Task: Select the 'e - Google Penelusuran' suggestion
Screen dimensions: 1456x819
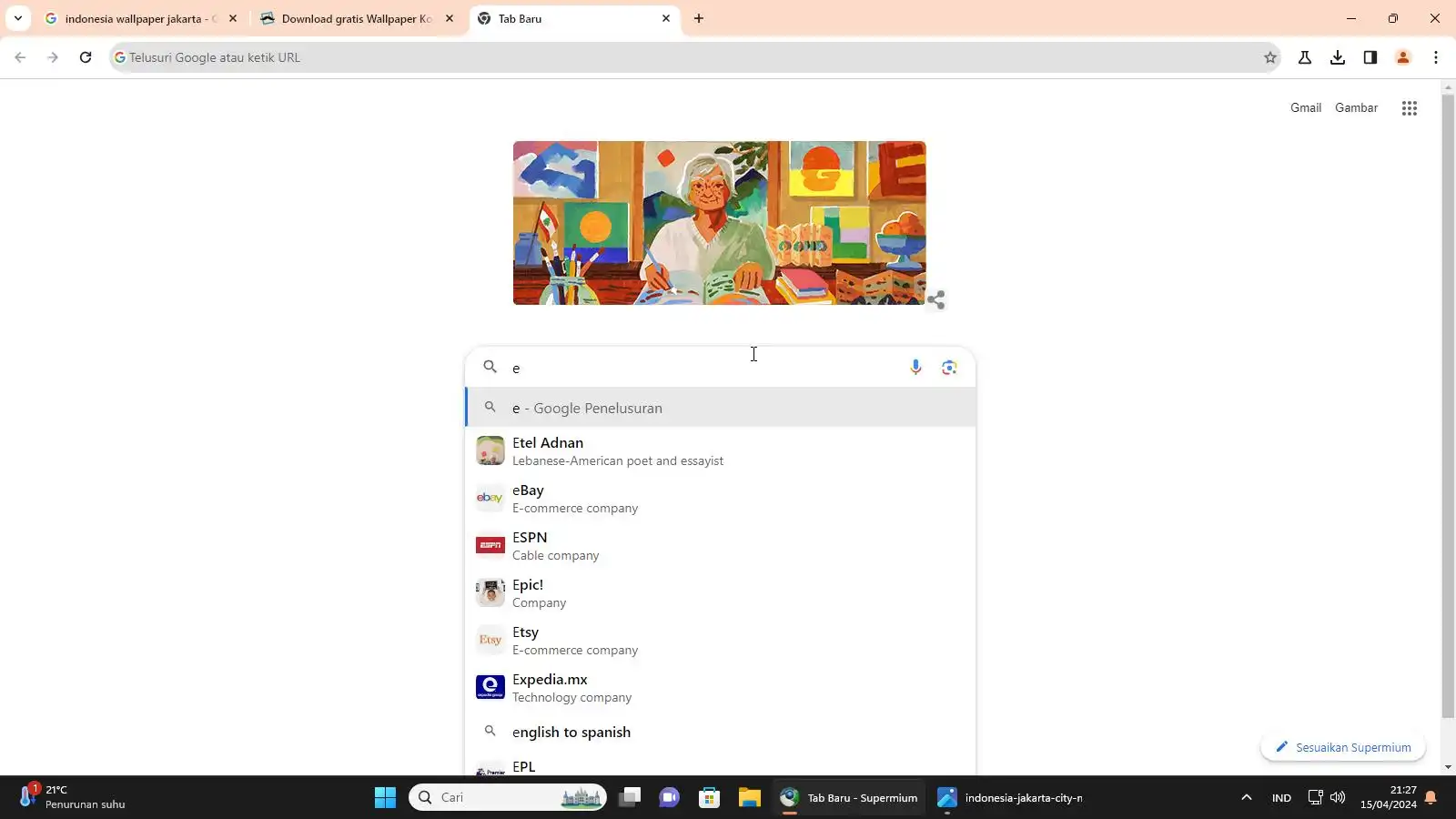Action: click(720, 408)
